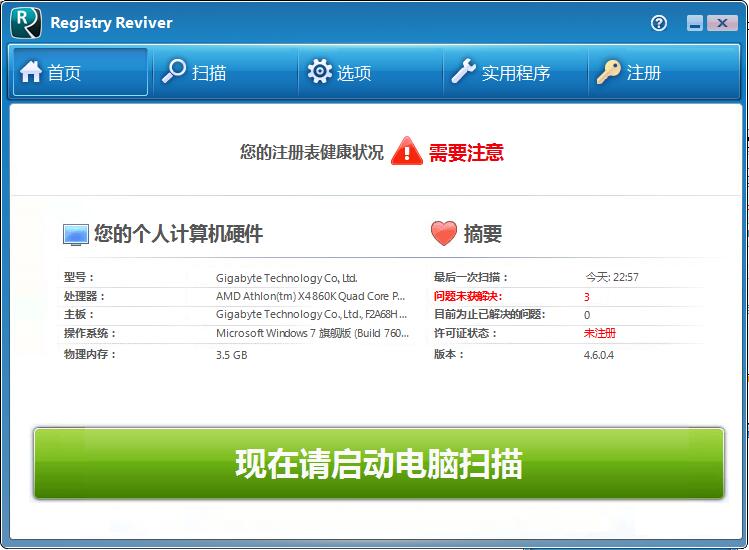Image resolution: width=749 pixels, height=550 pixels.
Task: Click the Registry Reviver logo icon
Action: (25, 21)
